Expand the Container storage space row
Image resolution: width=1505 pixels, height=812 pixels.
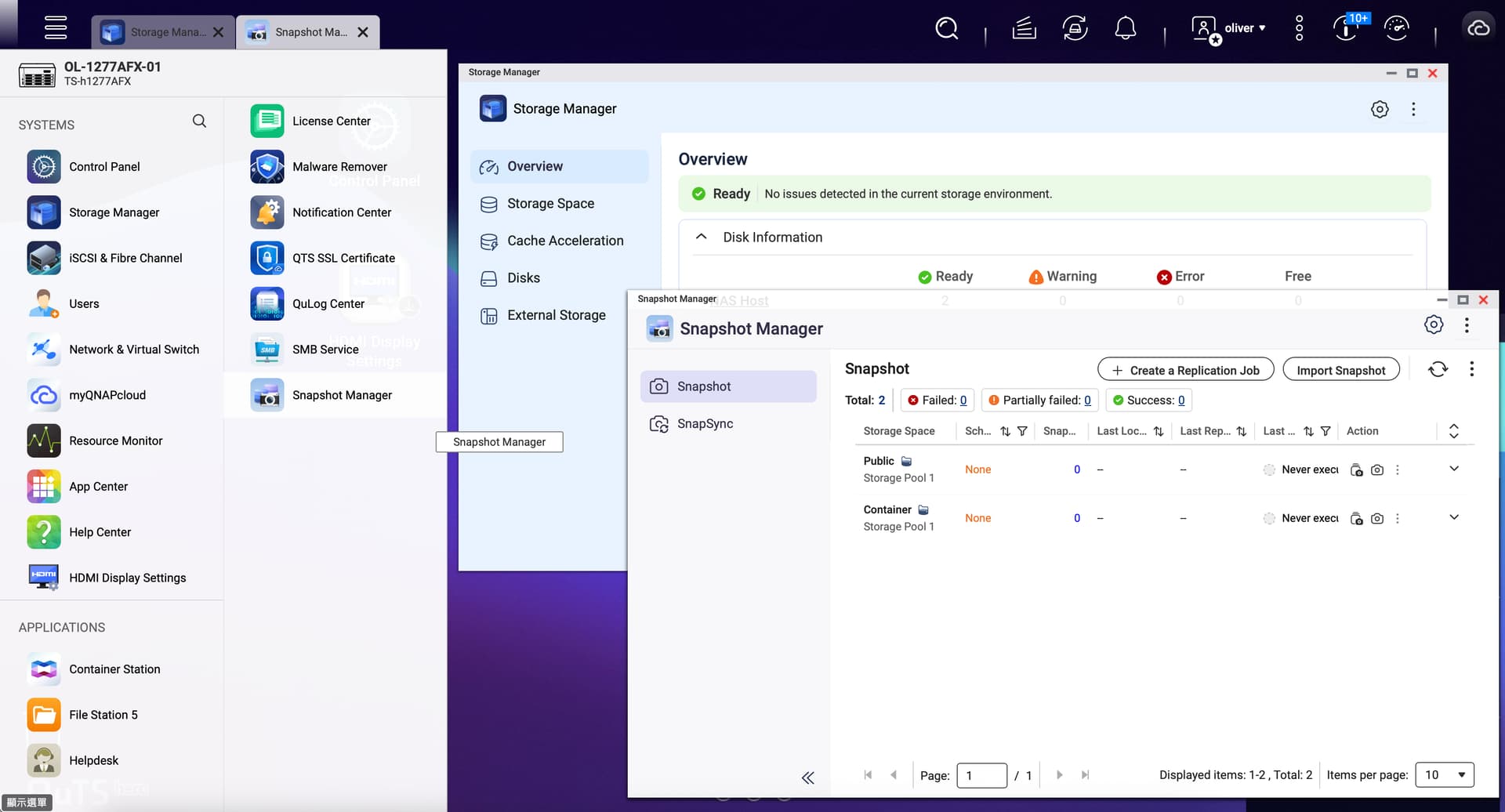[1453, 517]
